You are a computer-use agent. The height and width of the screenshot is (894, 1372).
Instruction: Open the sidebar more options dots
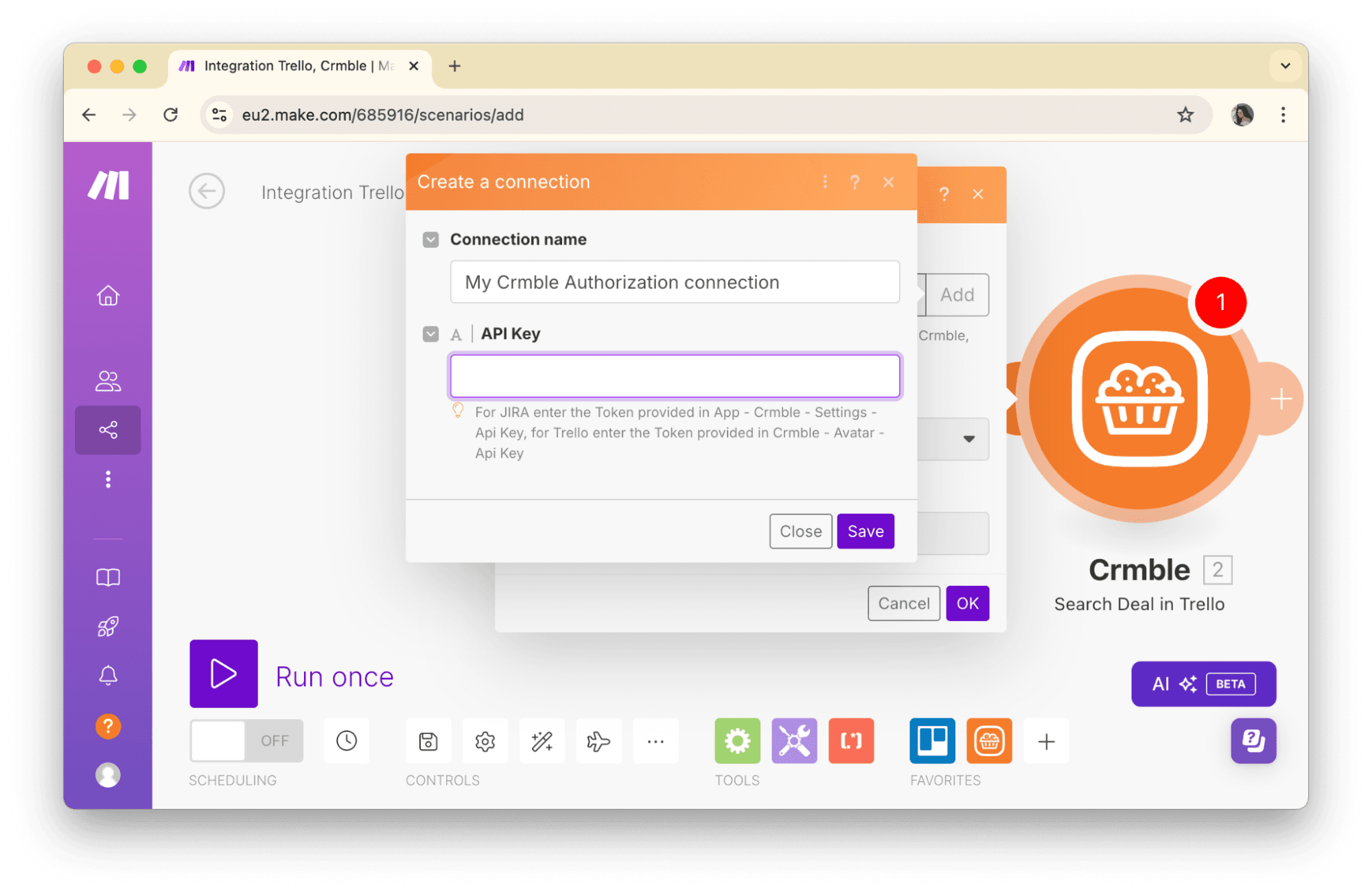[108, 479]
